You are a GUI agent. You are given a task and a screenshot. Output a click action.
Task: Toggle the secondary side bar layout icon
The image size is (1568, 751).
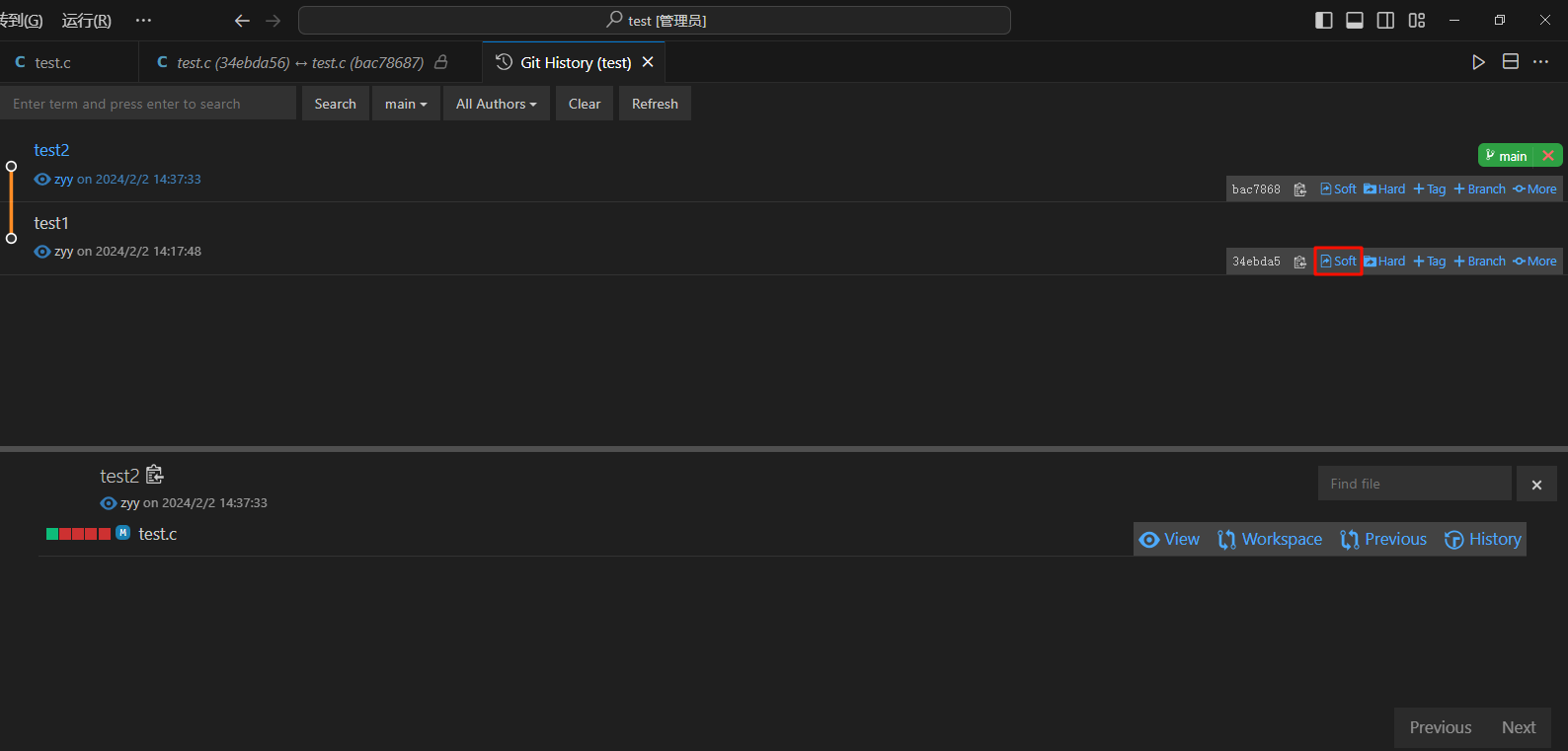[x=1385, y=21]
